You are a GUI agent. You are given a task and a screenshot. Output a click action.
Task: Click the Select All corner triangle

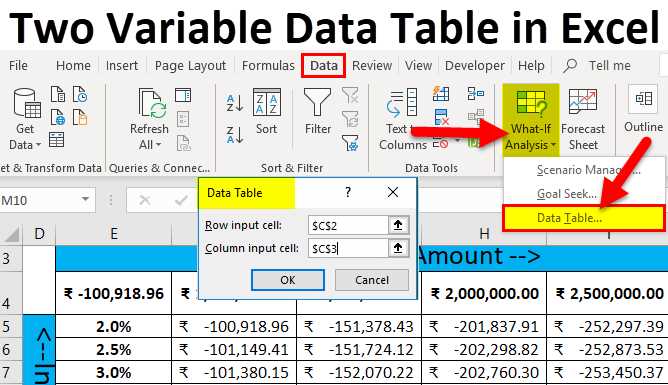click(11, 234)
